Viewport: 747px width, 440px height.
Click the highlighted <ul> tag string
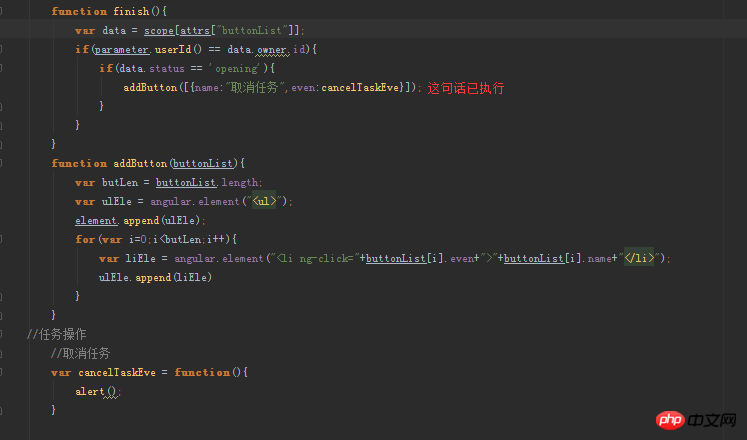(264, 201)
